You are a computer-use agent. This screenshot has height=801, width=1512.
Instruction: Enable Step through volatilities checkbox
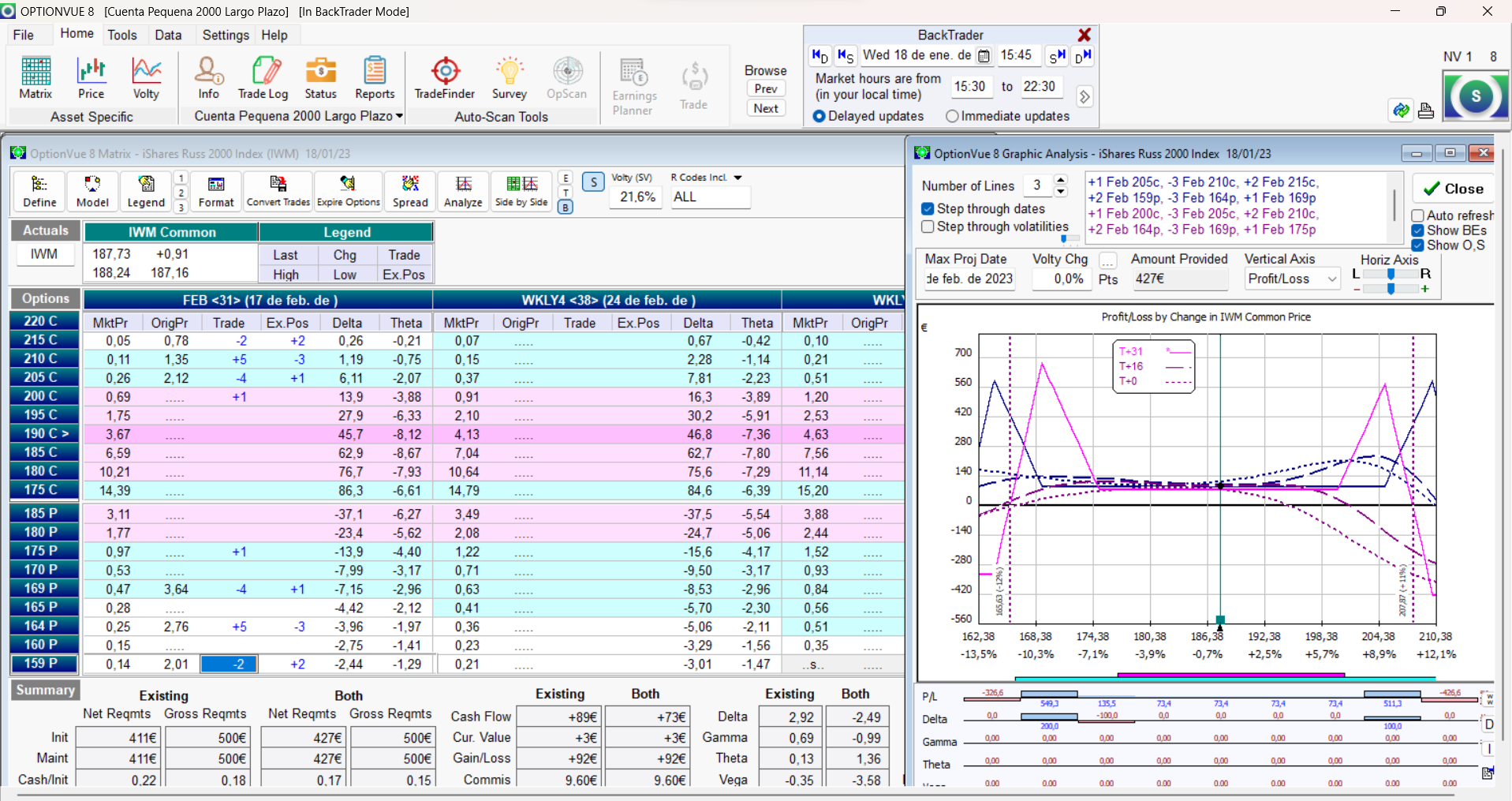(x=928, y=226)
